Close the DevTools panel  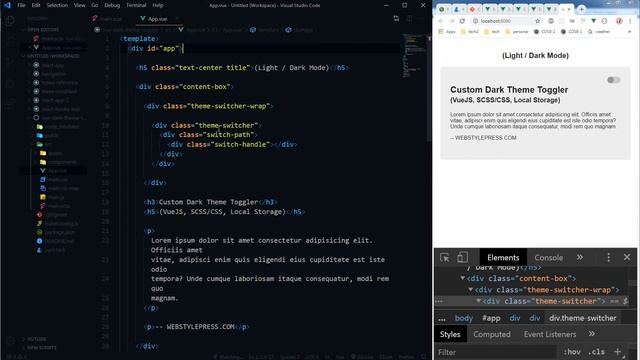pos(627,257)
